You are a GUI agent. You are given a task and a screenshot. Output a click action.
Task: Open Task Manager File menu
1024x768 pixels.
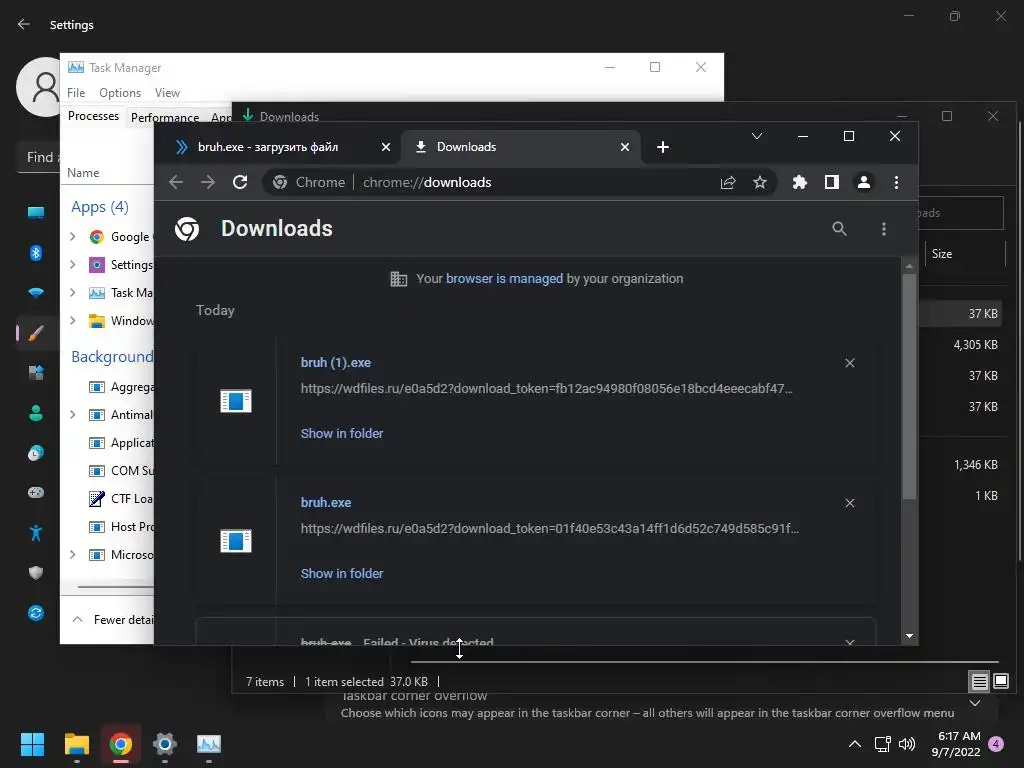point(76,93)
